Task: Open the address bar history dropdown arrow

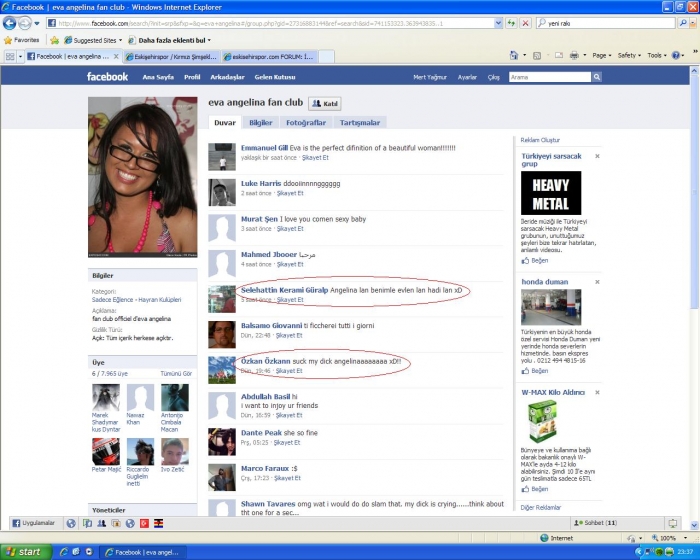Action: click(498, 23)
